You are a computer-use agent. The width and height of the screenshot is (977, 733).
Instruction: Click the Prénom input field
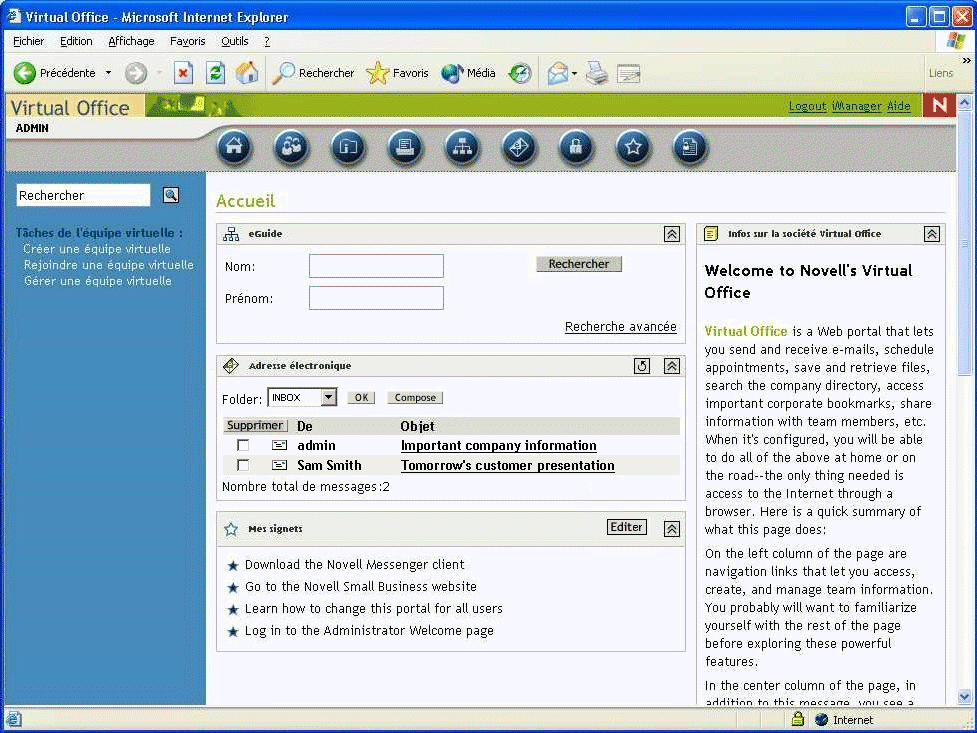click(x=376, y=298)
